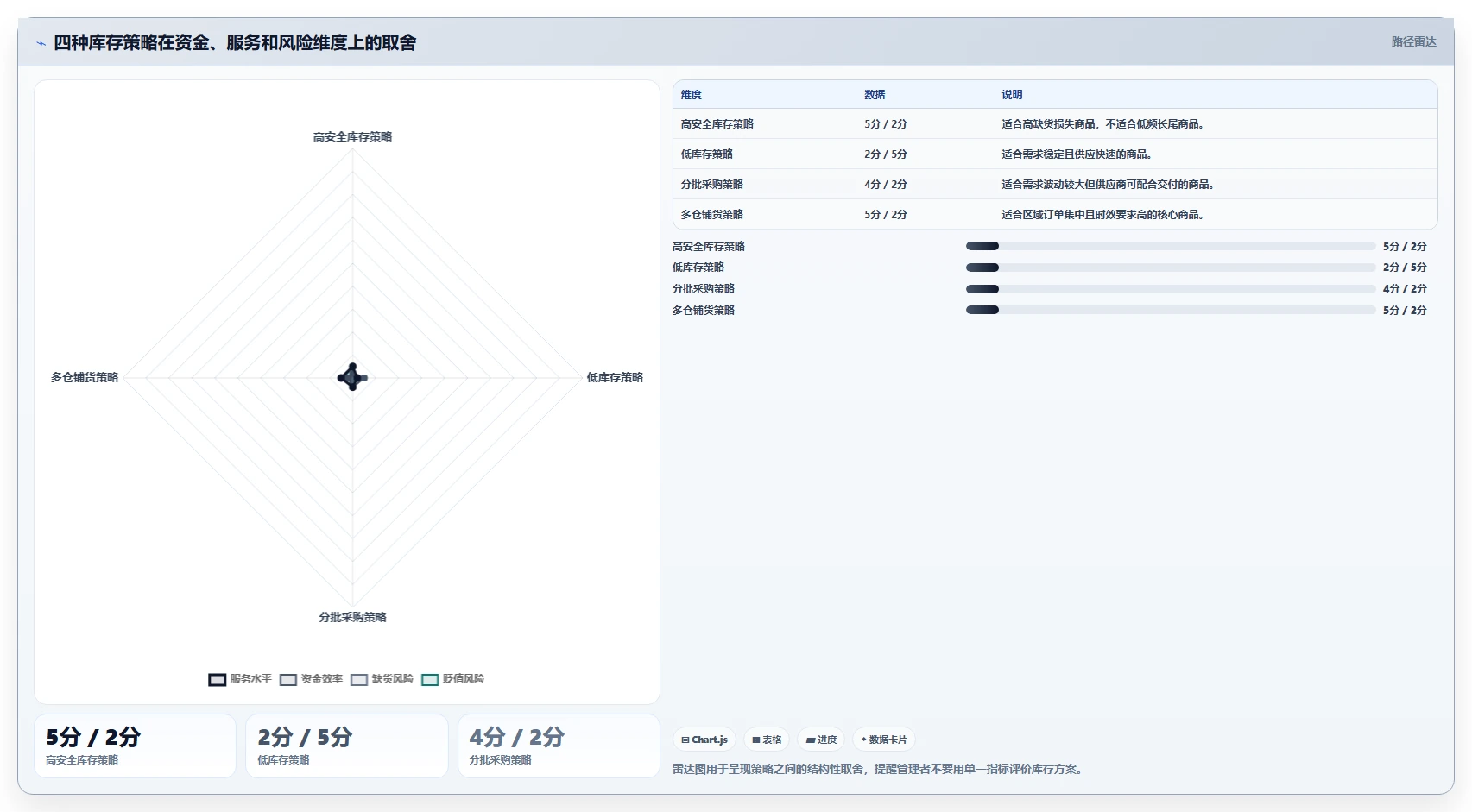Click the data point cluster at radar center
This screenshot has height=812, width=1472.
tap(352, 377)
